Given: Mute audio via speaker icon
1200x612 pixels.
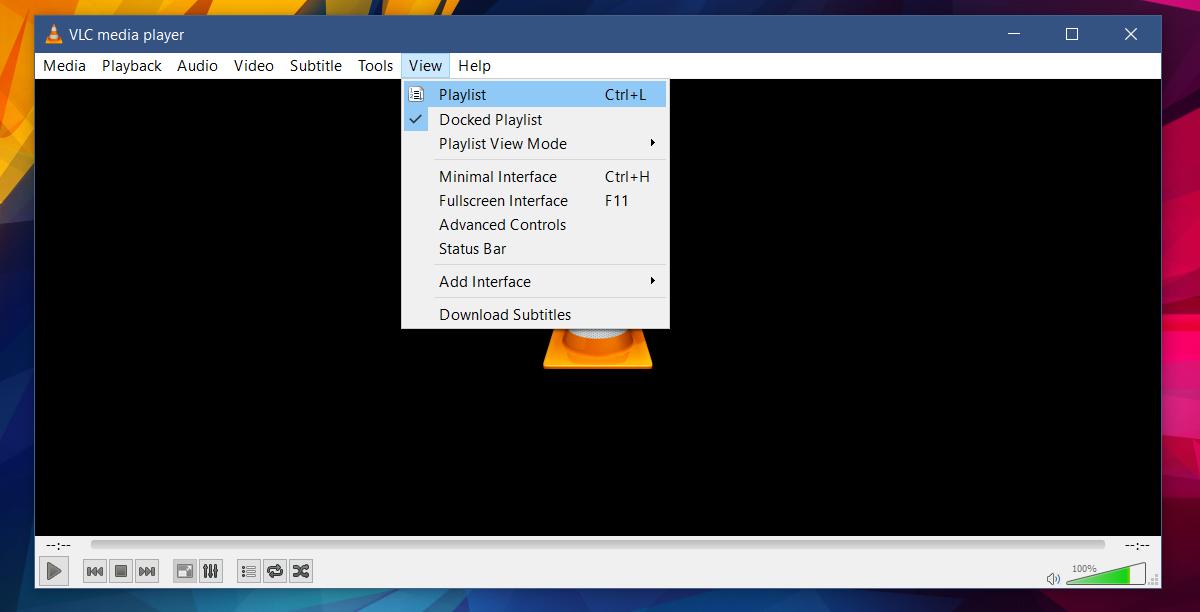Looking at the screenshot, I should point(1053,578).
